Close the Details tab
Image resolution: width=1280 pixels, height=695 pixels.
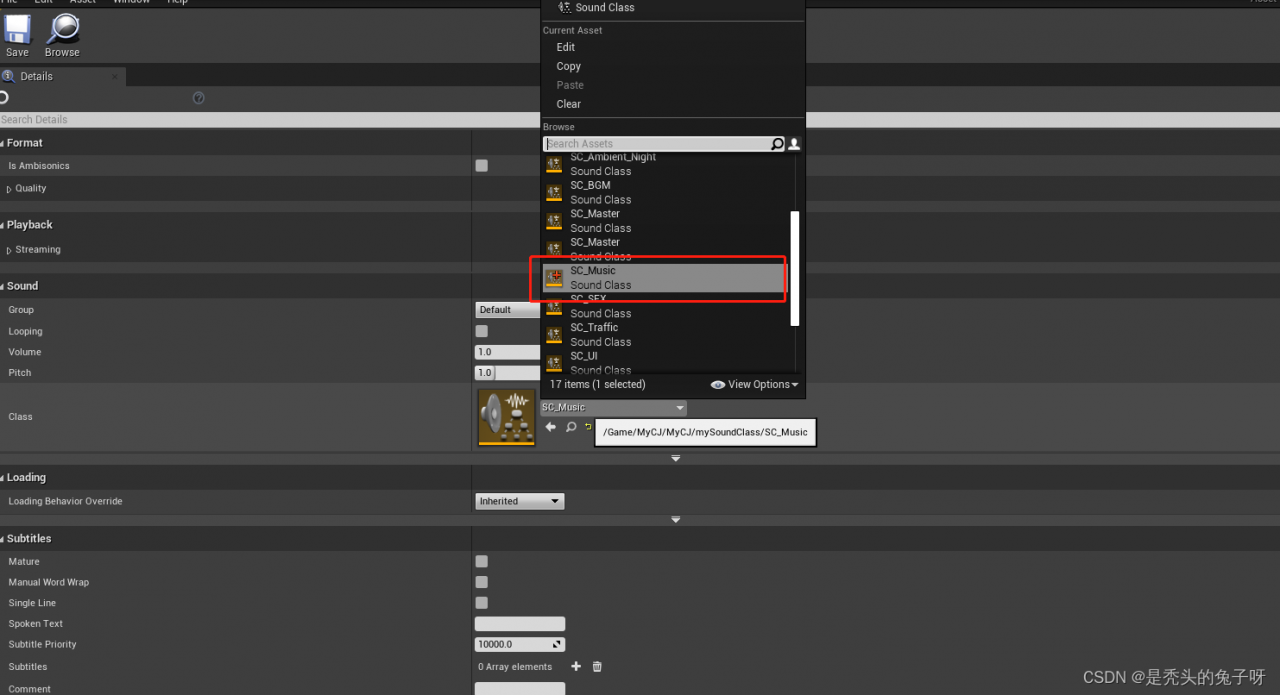[x=115, y=76]
